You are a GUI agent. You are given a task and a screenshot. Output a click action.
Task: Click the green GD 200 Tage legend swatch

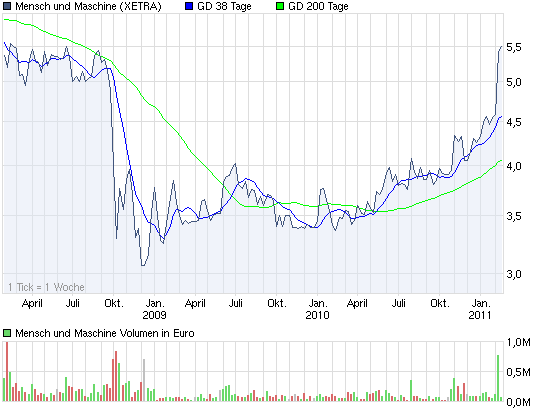(280, 6)
